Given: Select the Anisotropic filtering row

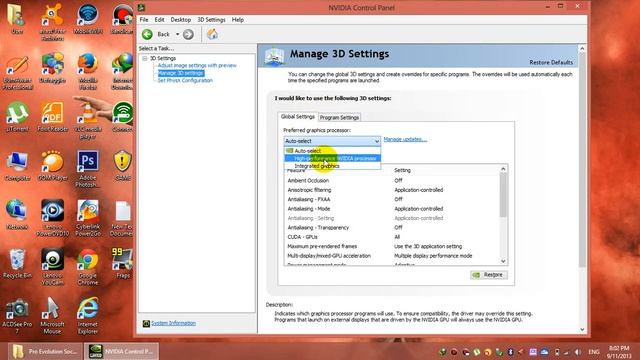Looking at the screenshot, I should click(392, 190).
